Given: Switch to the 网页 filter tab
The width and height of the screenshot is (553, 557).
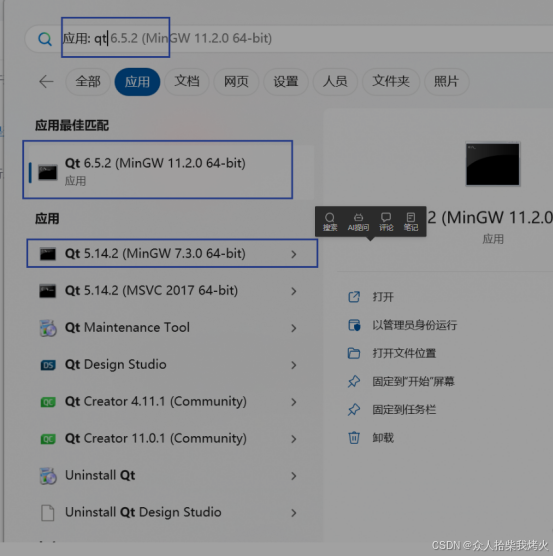Looking at the screenshot, I should coord(236,82).
